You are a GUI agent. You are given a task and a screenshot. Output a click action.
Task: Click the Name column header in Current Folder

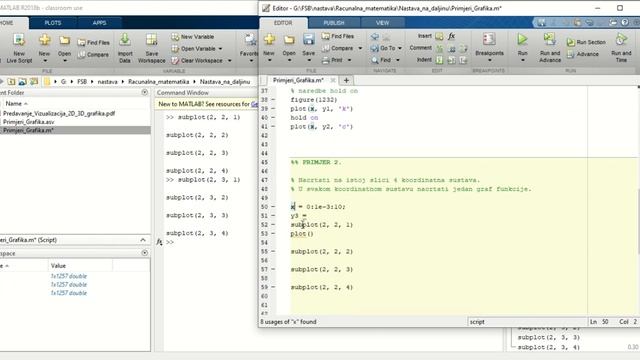(14, 104)
